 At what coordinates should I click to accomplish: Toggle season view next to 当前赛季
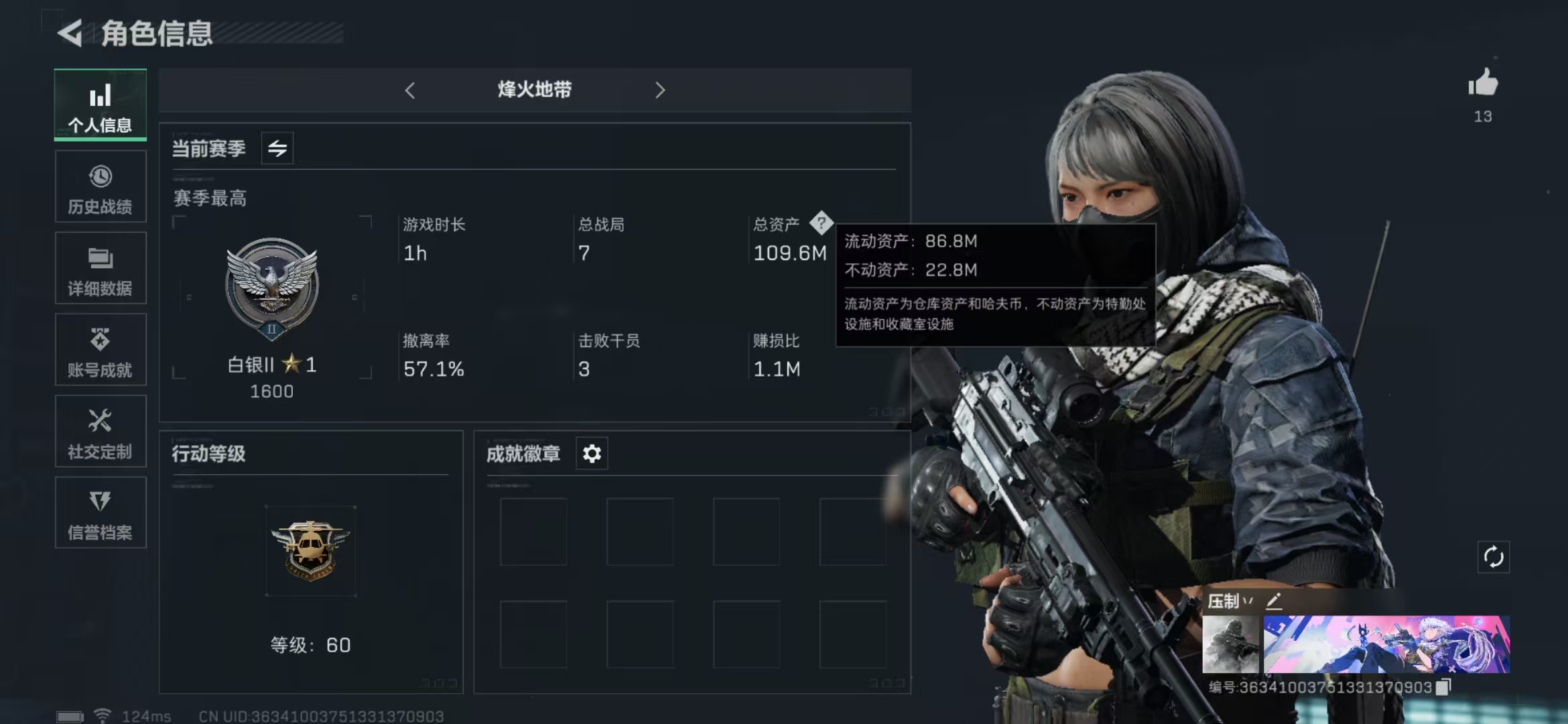click(x=277, y=148)
